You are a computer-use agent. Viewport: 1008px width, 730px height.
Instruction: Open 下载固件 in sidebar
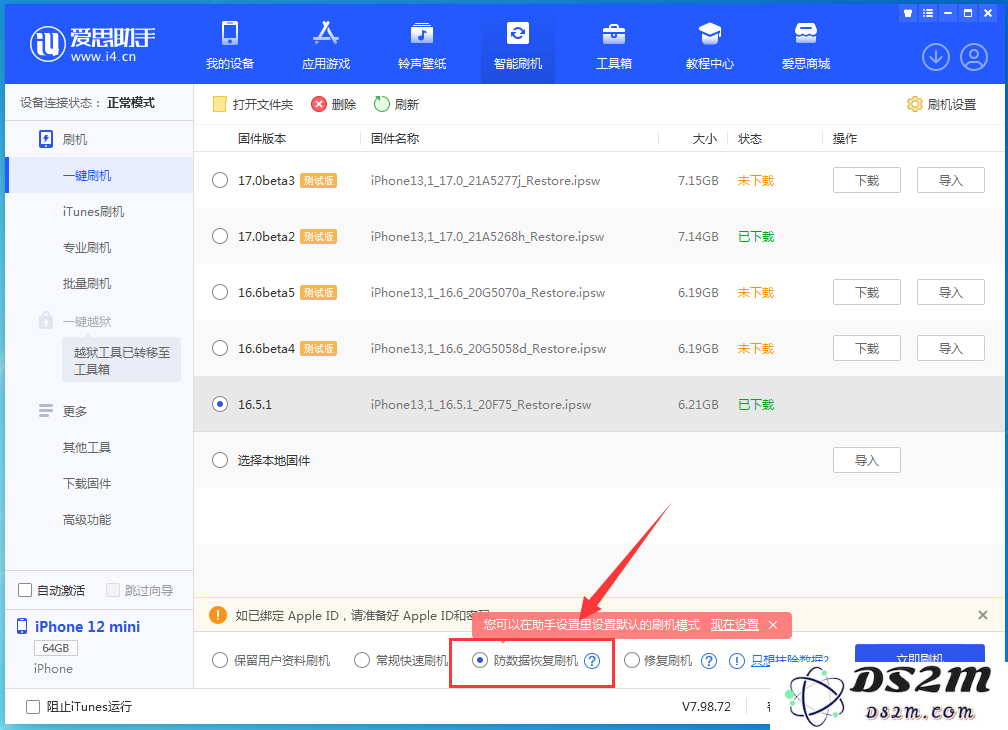pos(87,483)
